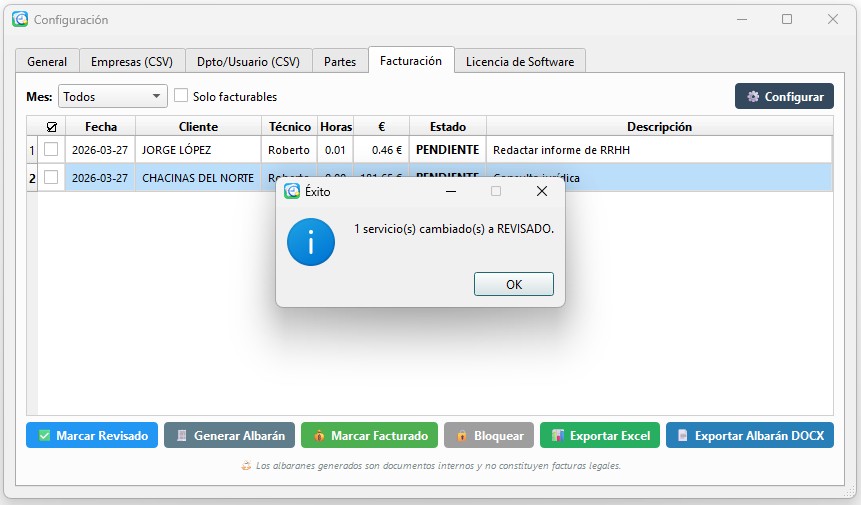
Task: Click the gear icon on Configurar button
Action: coord(753,97)
